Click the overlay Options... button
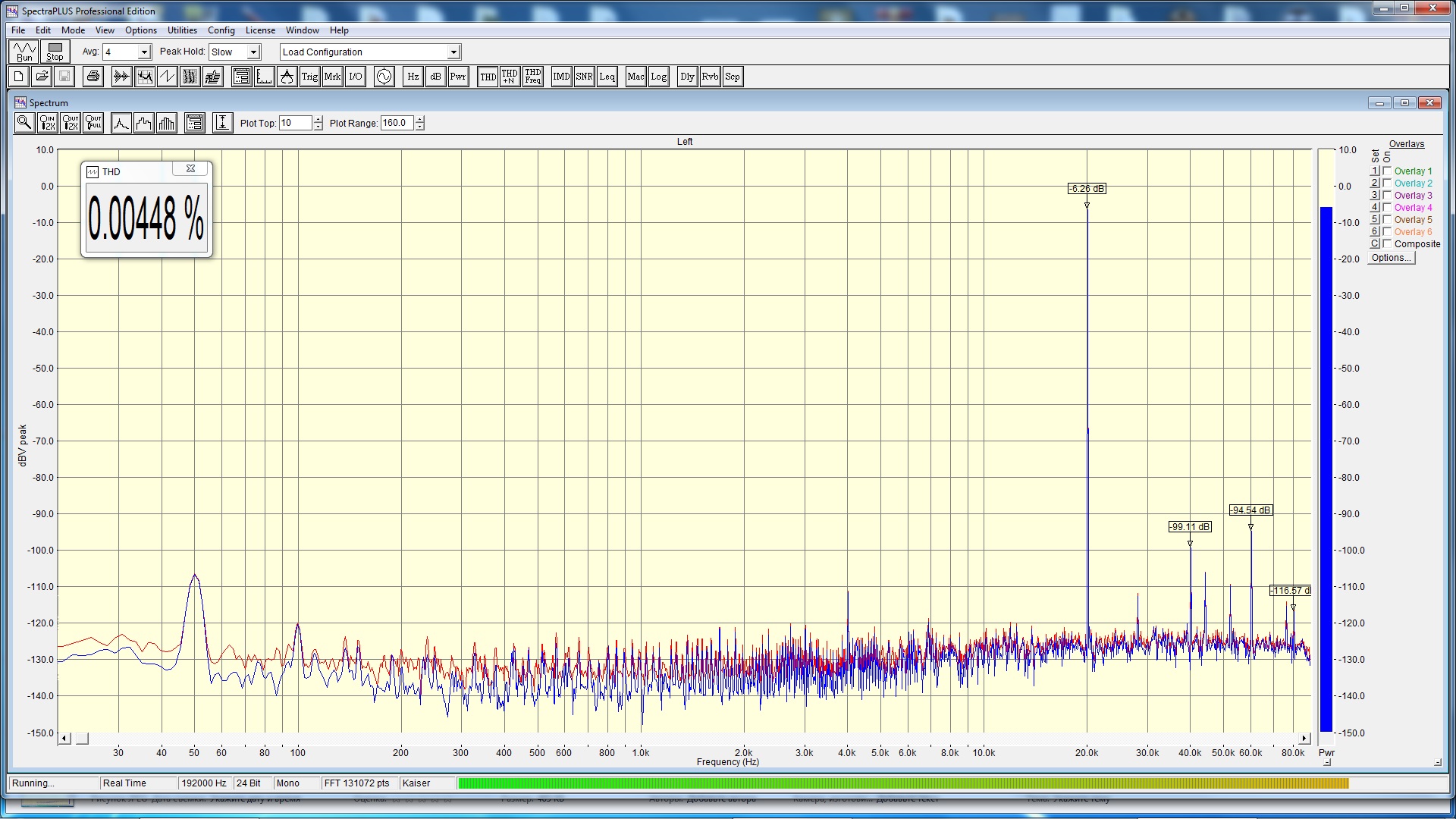The image size is (1456, 819). [1391, 258]
